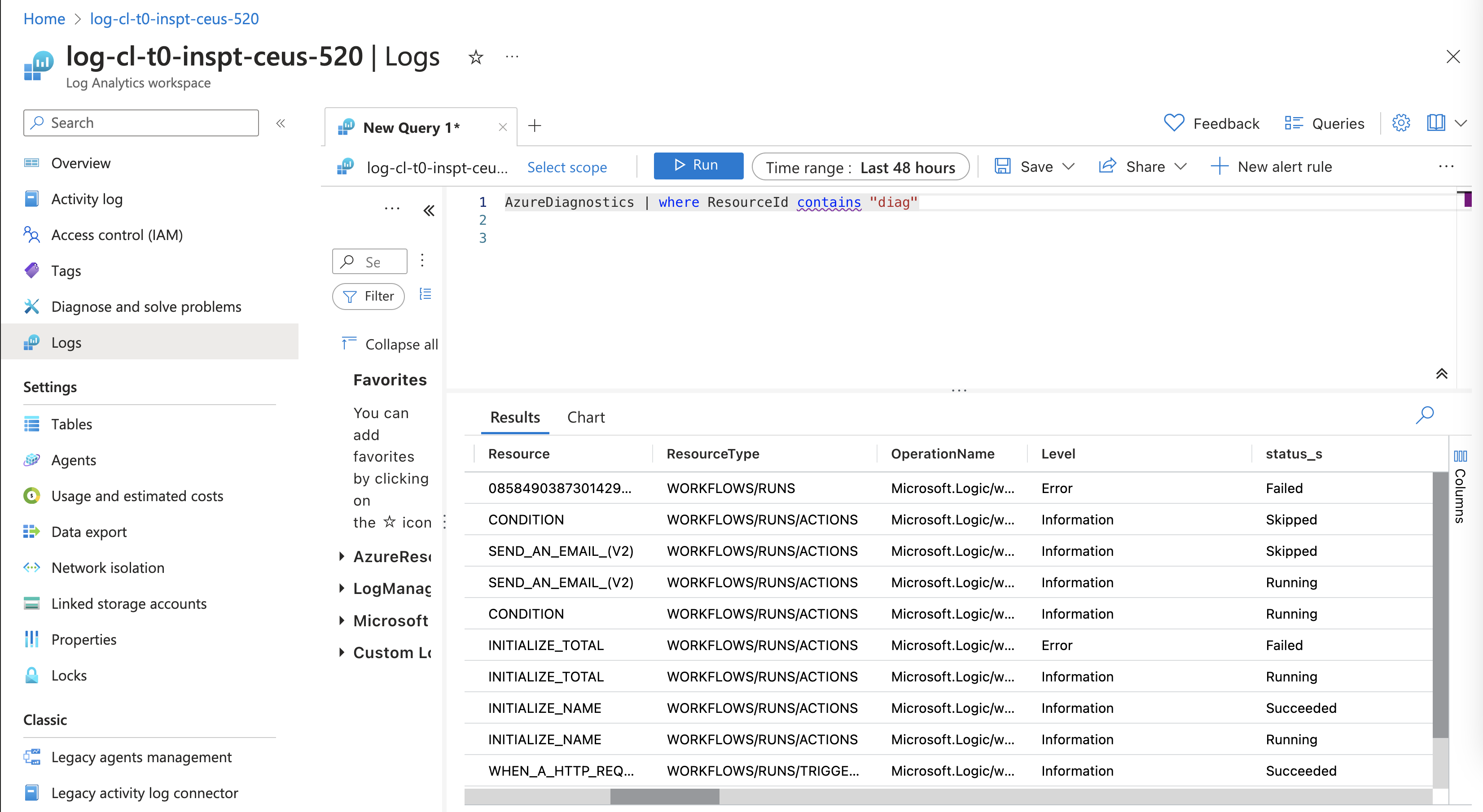Switch to the Results tab

[x=515, y=417]
